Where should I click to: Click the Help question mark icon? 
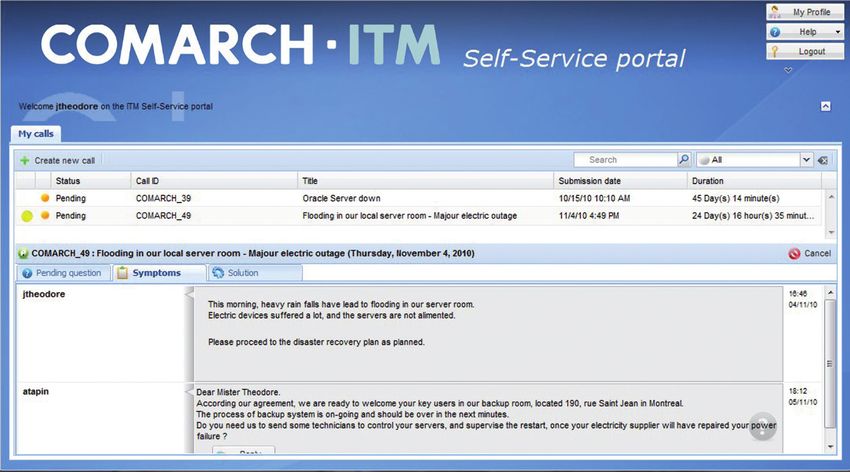coord(775,32)
